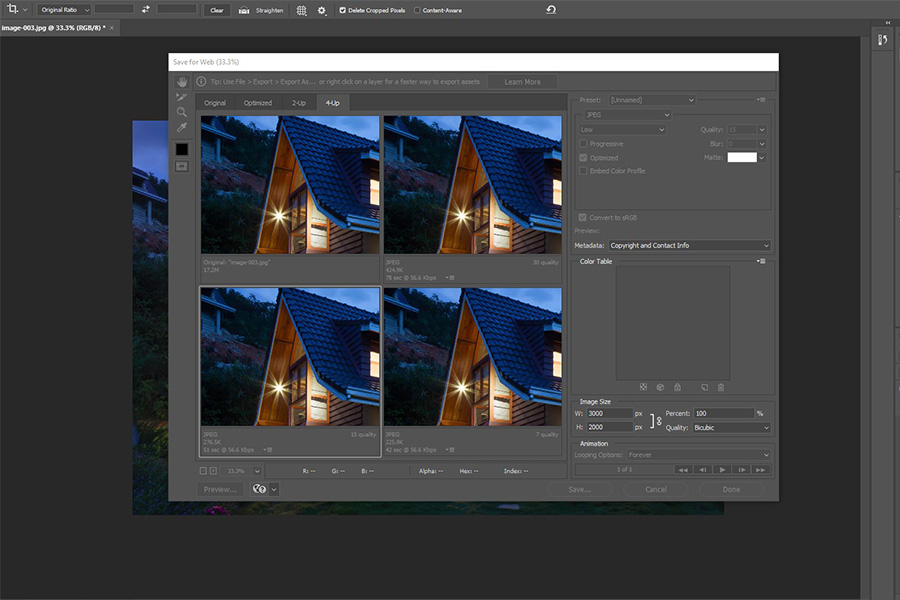Viewport: 900px width, 600px height.
Task: Toggle the constrain proportions link icon
Action: (659, 421)
